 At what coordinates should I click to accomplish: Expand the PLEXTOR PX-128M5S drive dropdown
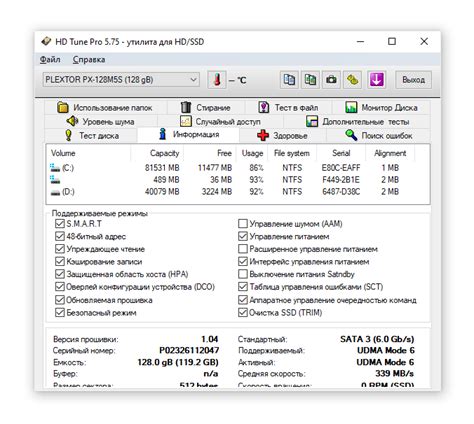121,80
